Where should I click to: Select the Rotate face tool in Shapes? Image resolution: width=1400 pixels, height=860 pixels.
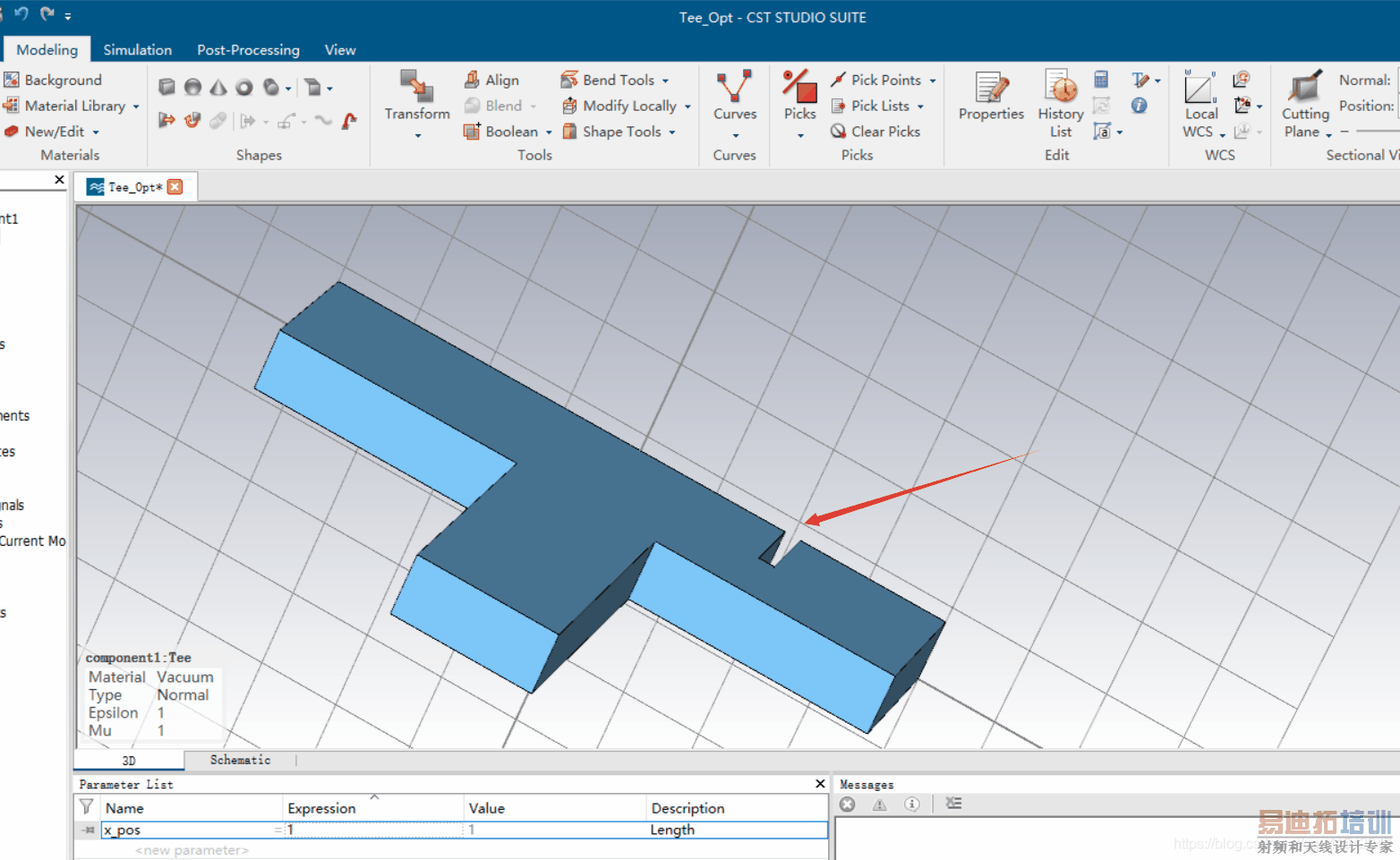click(x=192, y=120)
